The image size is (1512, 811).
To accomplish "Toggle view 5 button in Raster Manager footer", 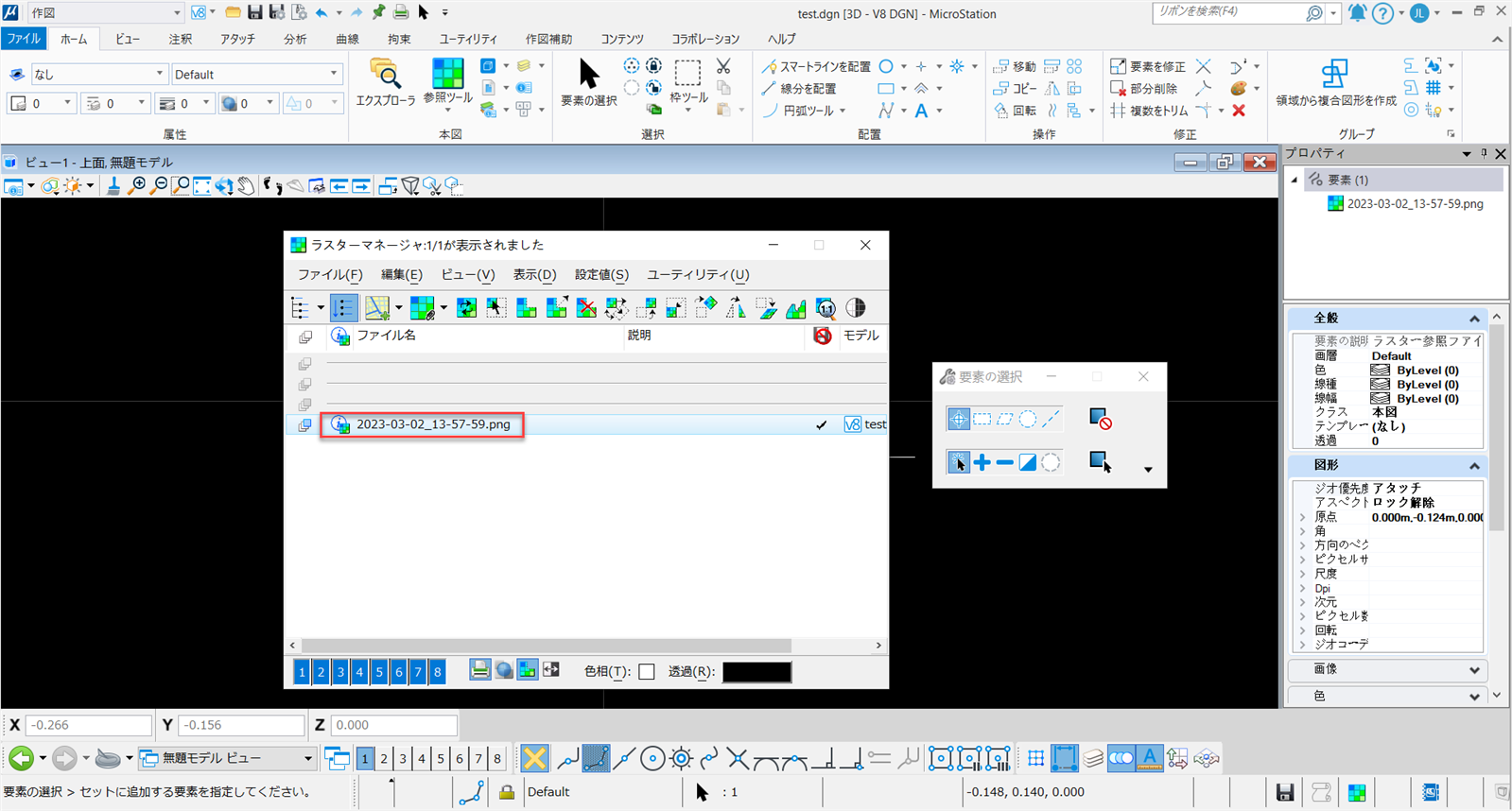I will point(379,672).
